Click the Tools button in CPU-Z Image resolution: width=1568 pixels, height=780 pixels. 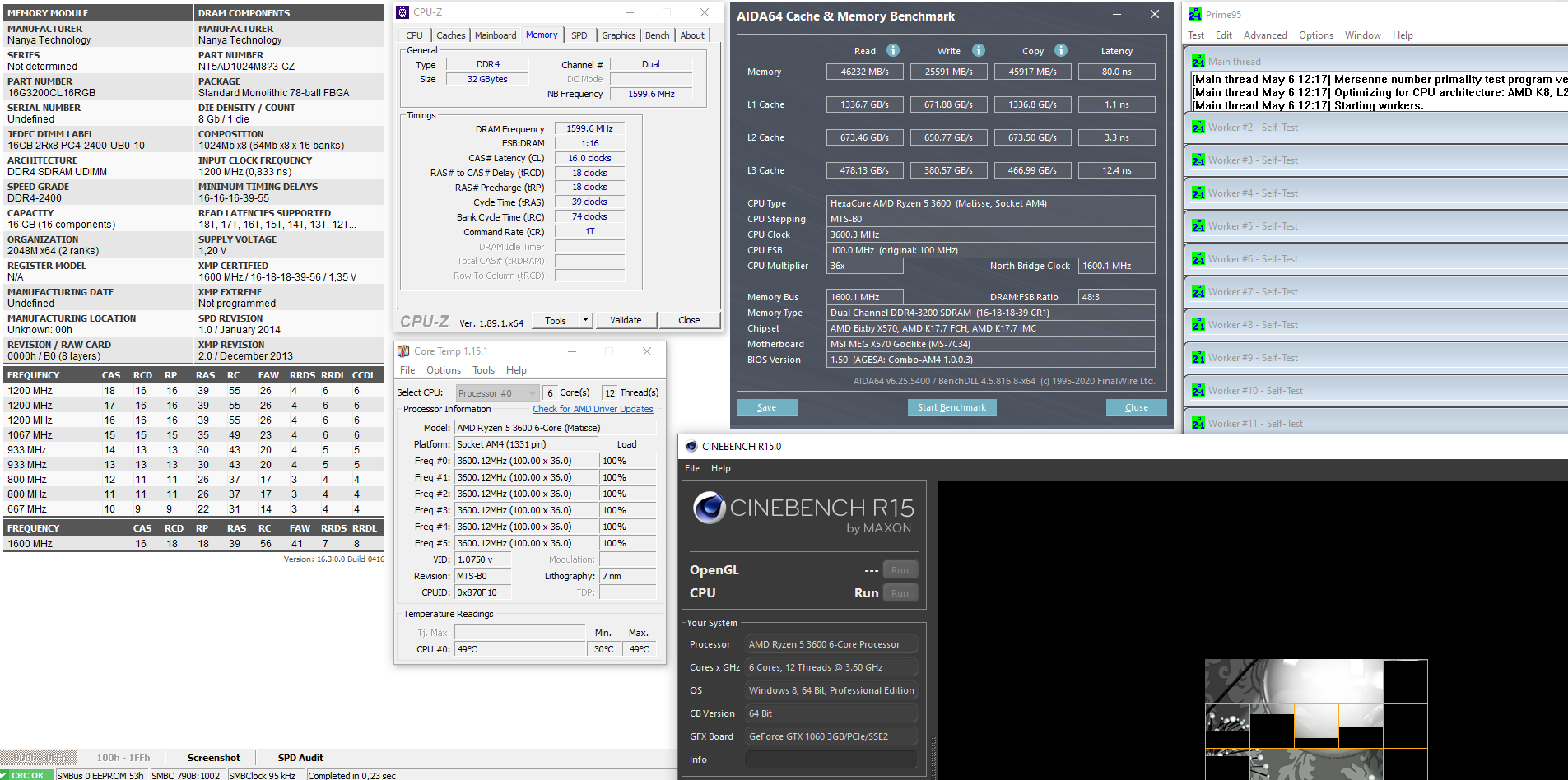coord(556,320)
